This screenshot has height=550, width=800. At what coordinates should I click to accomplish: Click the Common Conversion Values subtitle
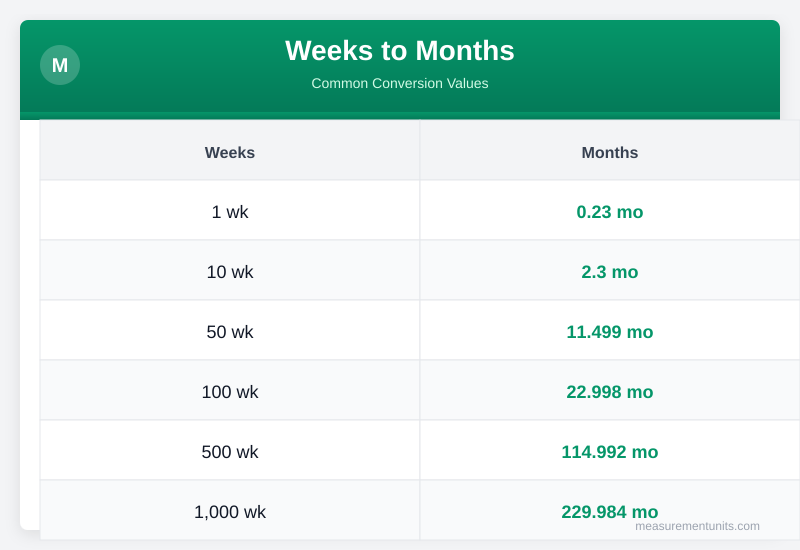coord(399,83)
